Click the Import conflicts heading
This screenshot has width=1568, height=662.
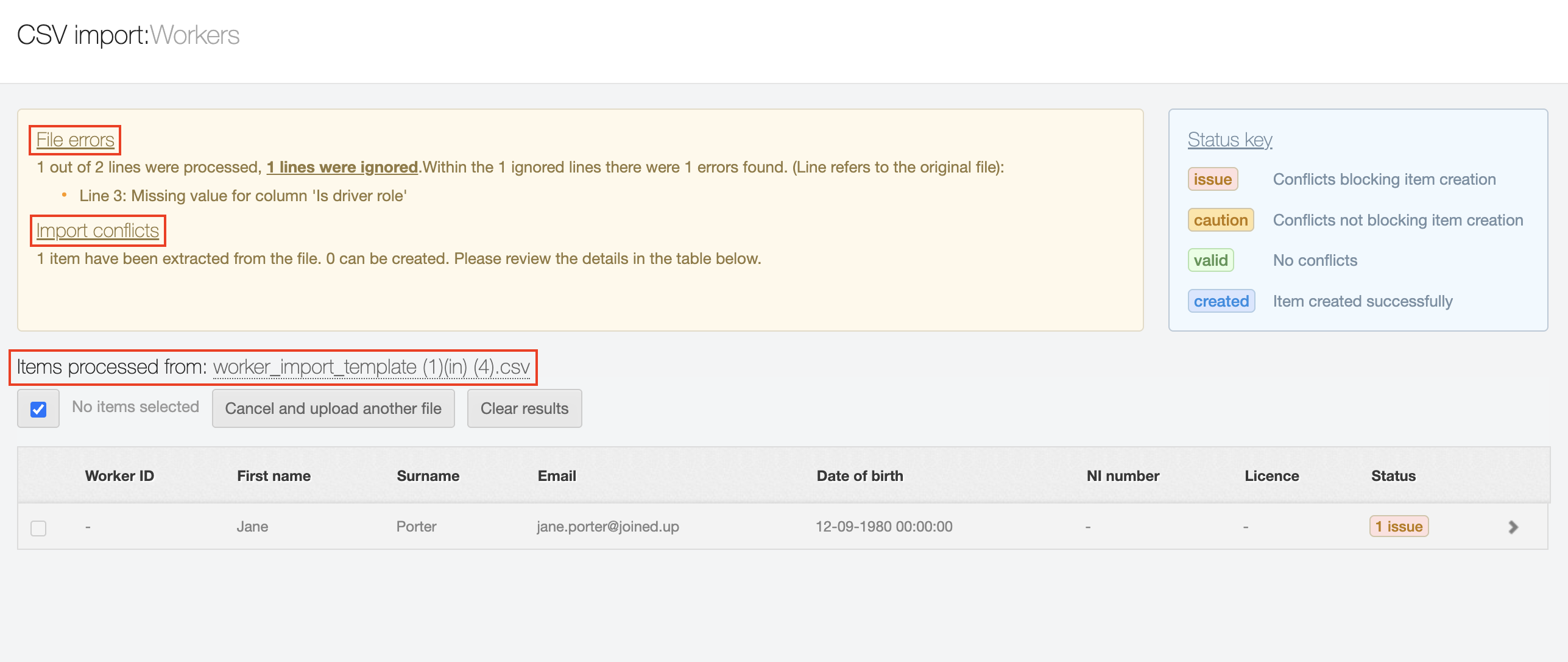97,230
